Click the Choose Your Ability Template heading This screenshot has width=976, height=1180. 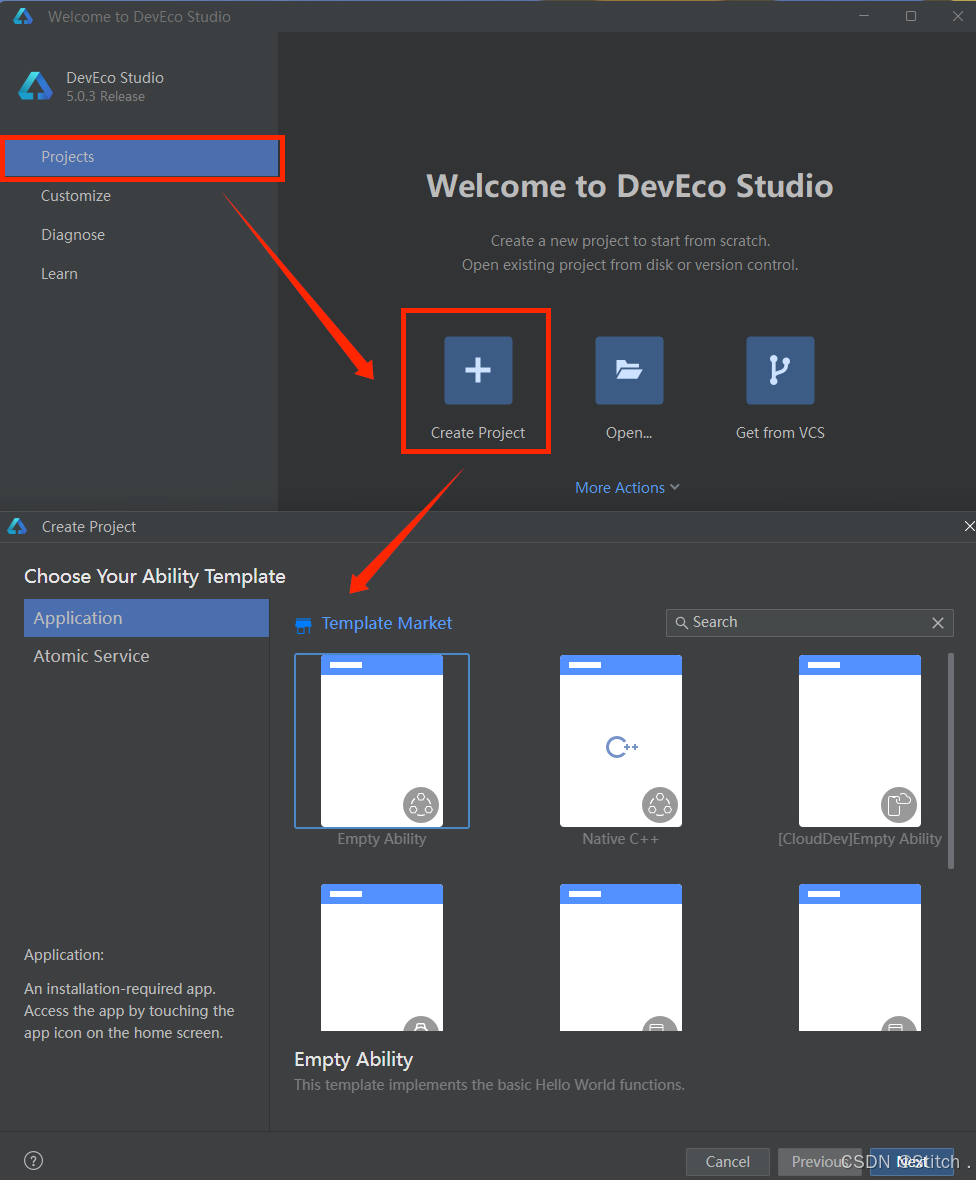pyautogui.click(x=155, y=576)
